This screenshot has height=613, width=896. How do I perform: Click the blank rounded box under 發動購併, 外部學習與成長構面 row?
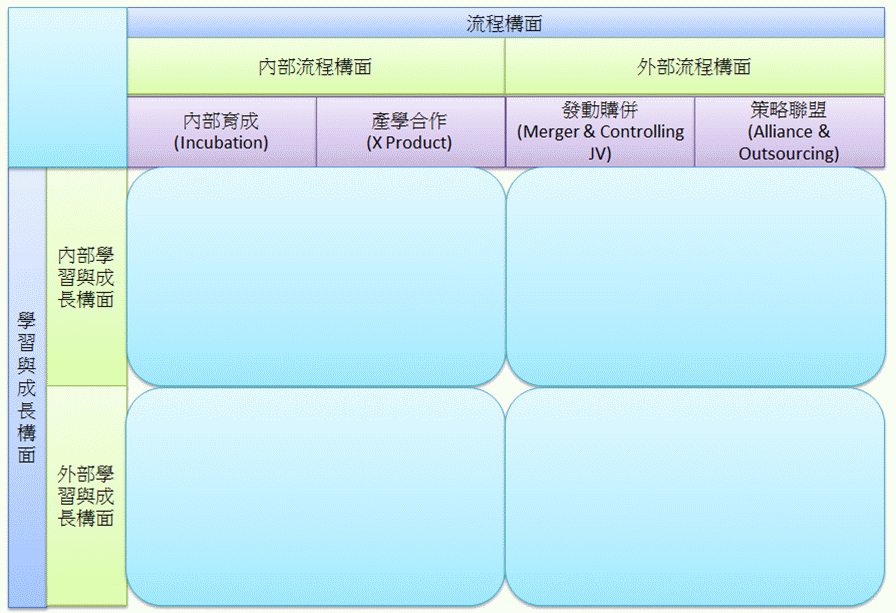(695, 496)
